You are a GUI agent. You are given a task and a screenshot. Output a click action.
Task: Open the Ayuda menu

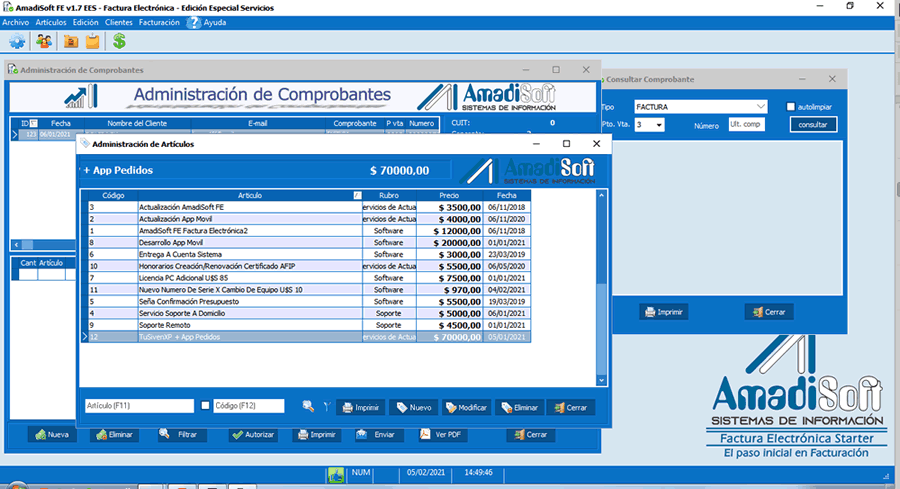click(x=215, y=22)
